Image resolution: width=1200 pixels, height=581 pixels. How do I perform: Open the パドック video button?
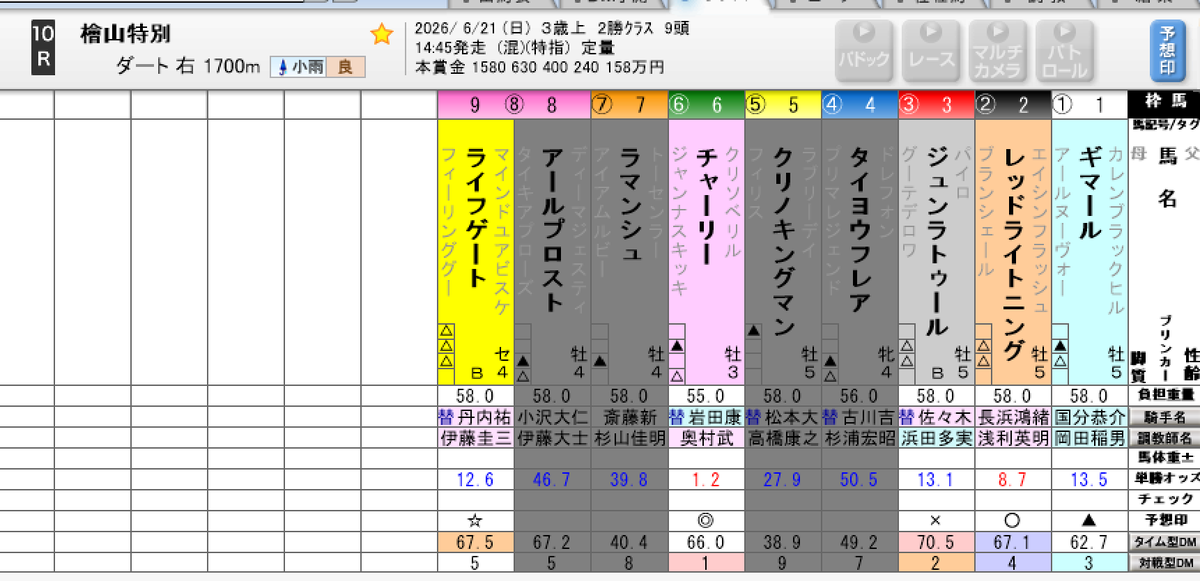click(x=863, y=50)
